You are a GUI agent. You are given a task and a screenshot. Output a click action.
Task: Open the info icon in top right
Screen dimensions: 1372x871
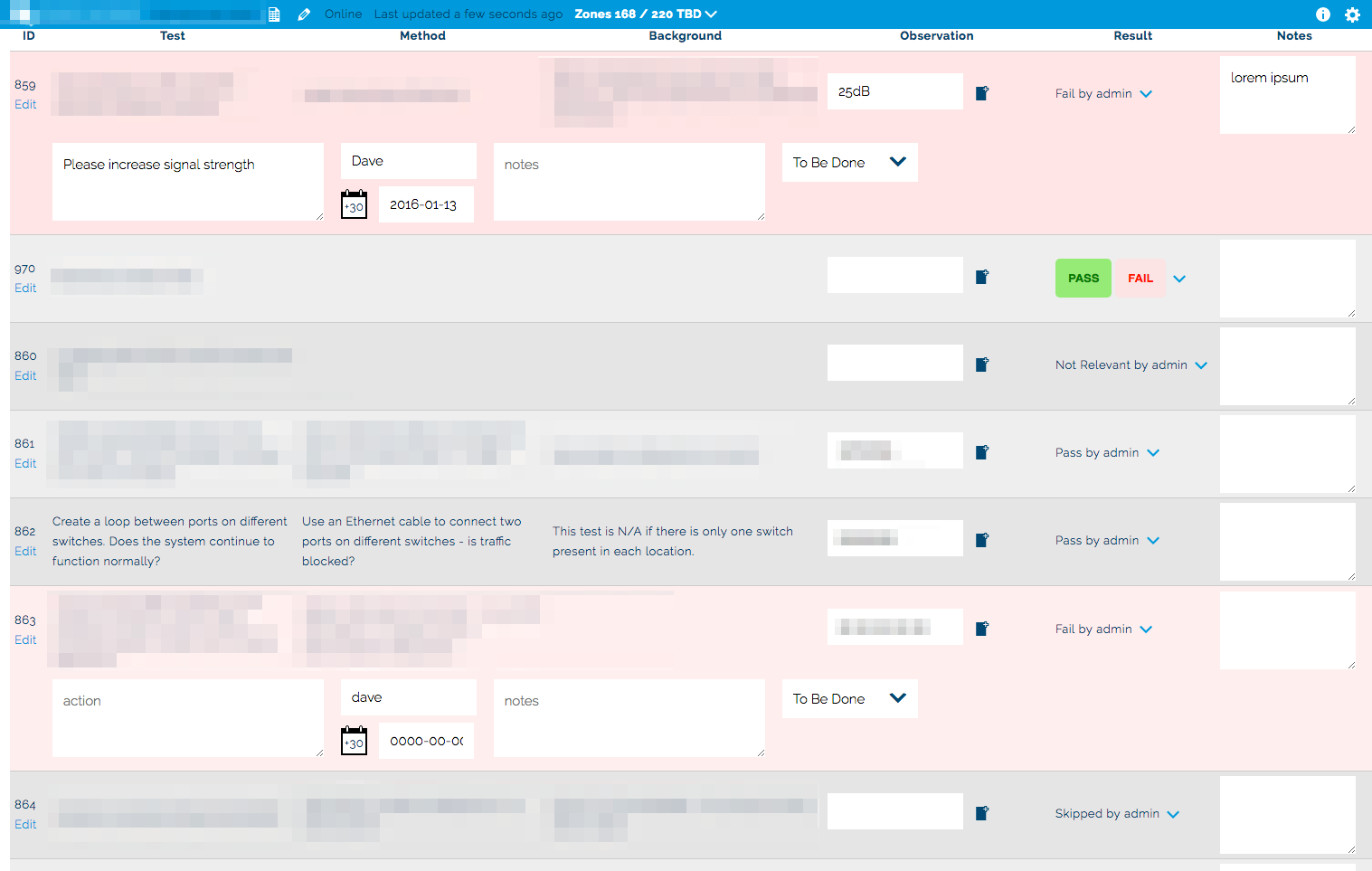point(1322,14)
